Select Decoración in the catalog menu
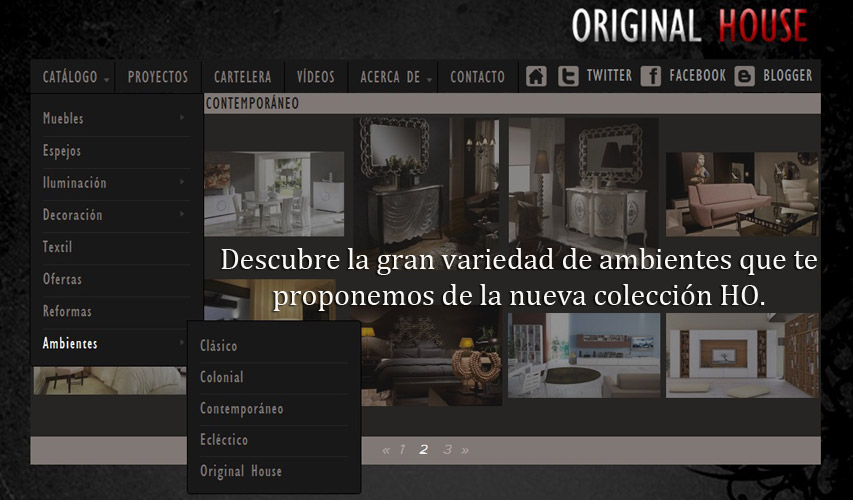This screenshot has width=853, height=500. pyautogui.click(x=72, y=214)
